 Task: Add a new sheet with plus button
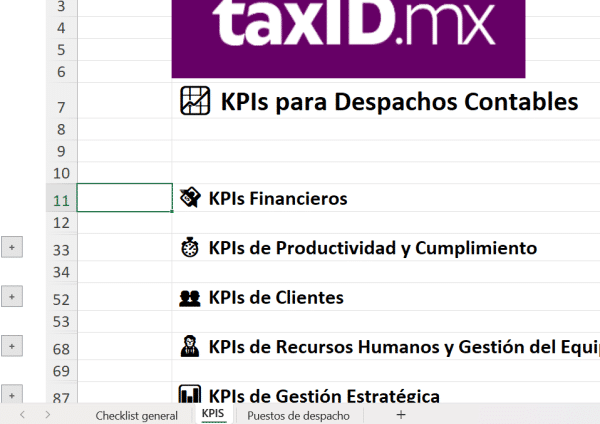401,414
